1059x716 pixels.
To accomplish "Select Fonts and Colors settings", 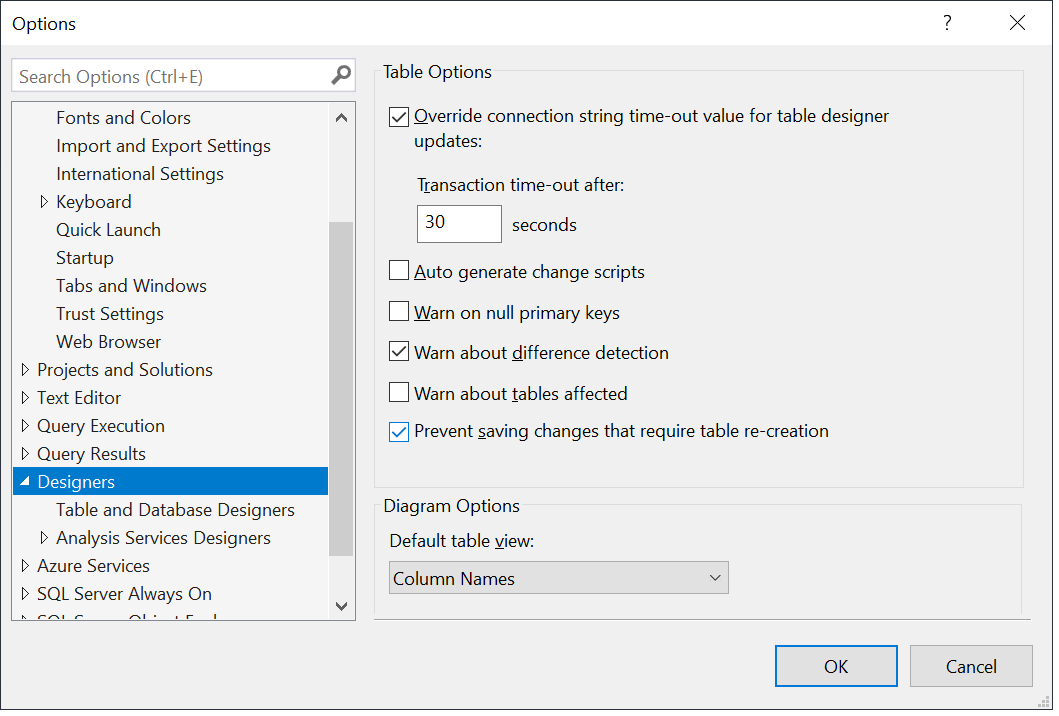I will coord(123,117).
